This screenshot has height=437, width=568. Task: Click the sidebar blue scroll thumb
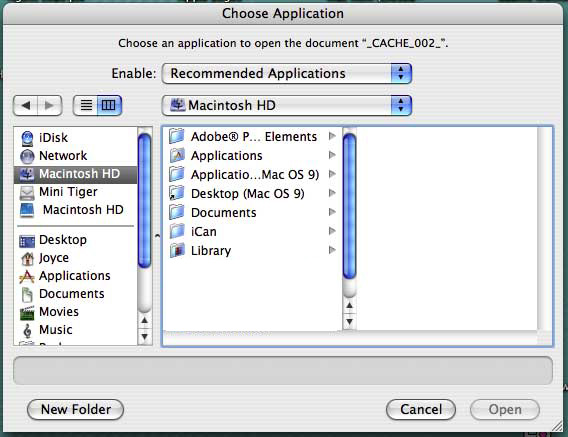145,201
